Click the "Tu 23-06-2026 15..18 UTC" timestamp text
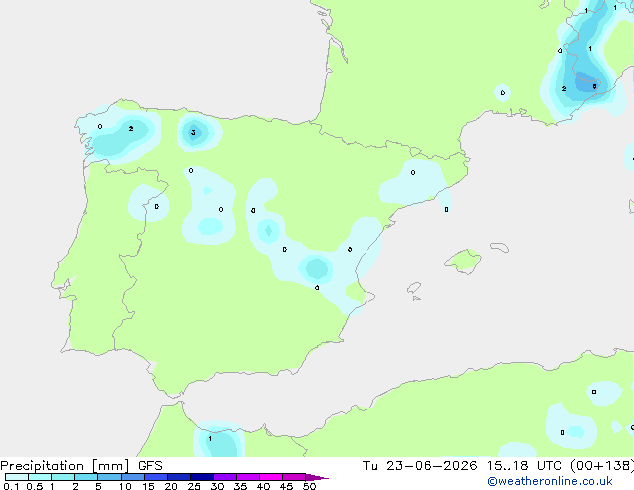This screenshot has height=490, width=634. point(462,466)
